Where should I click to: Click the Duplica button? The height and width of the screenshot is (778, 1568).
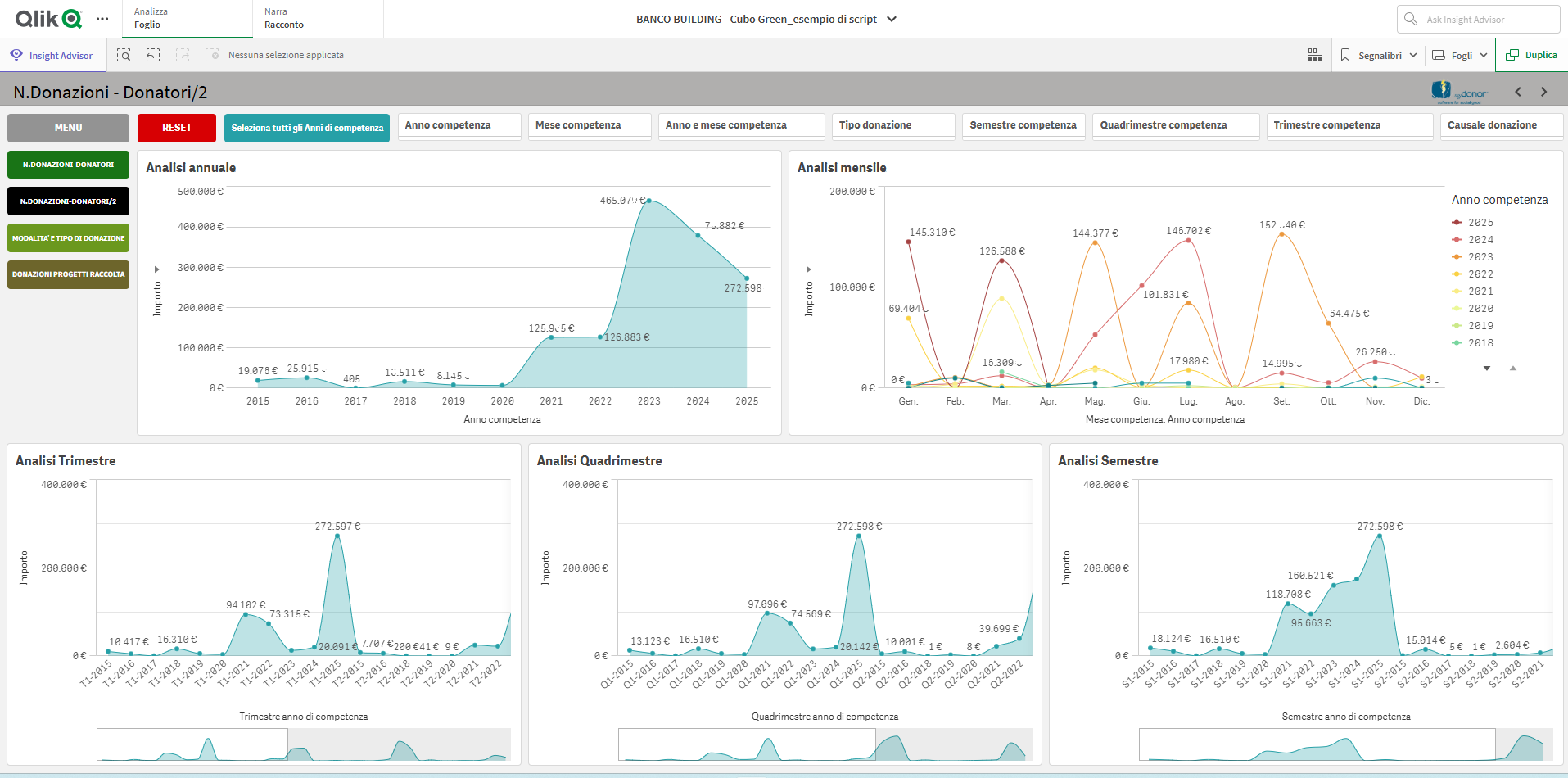click(x=1531, y=55)
